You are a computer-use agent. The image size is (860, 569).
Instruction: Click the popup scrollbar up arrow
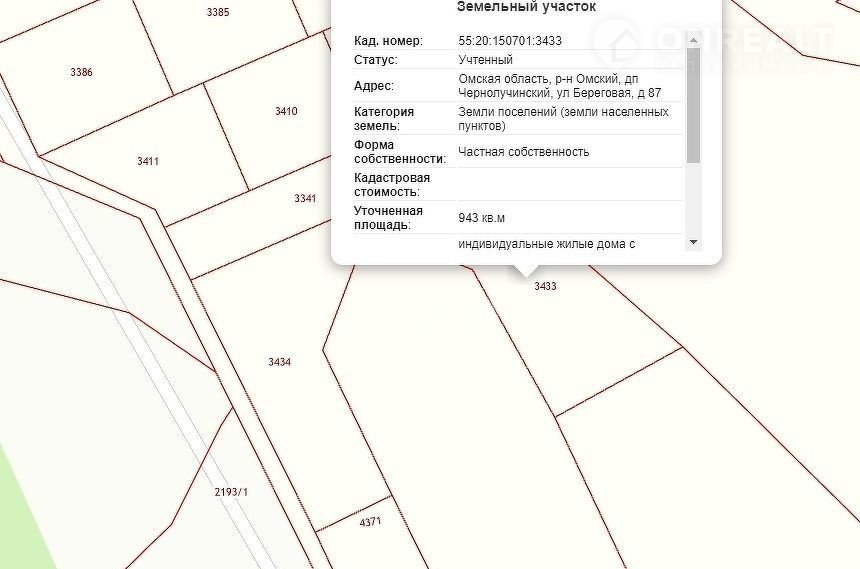(693, 41)
